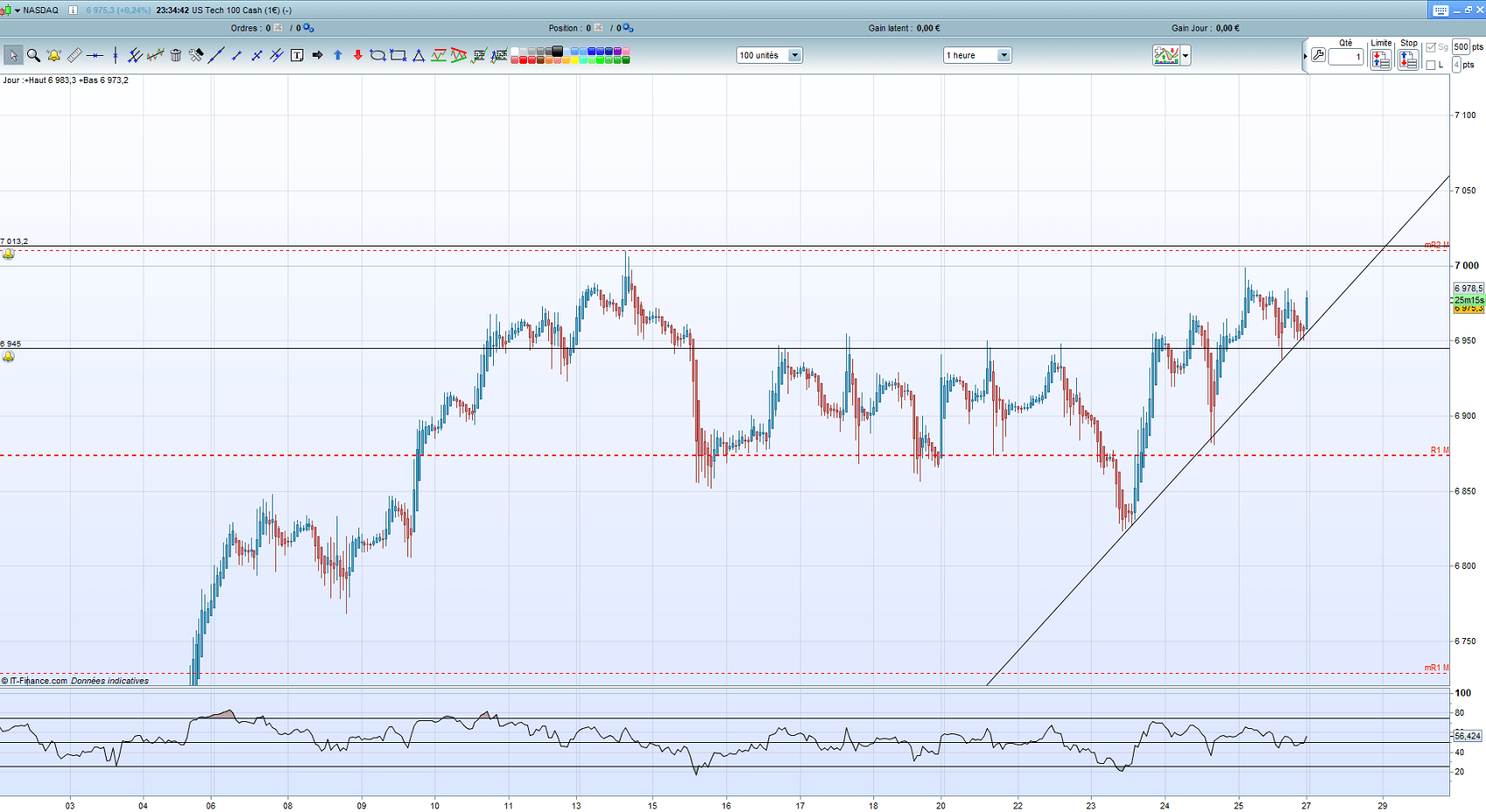The image size is (1486, 812).
Task: Select the long trend line tool
Action: 216,55
